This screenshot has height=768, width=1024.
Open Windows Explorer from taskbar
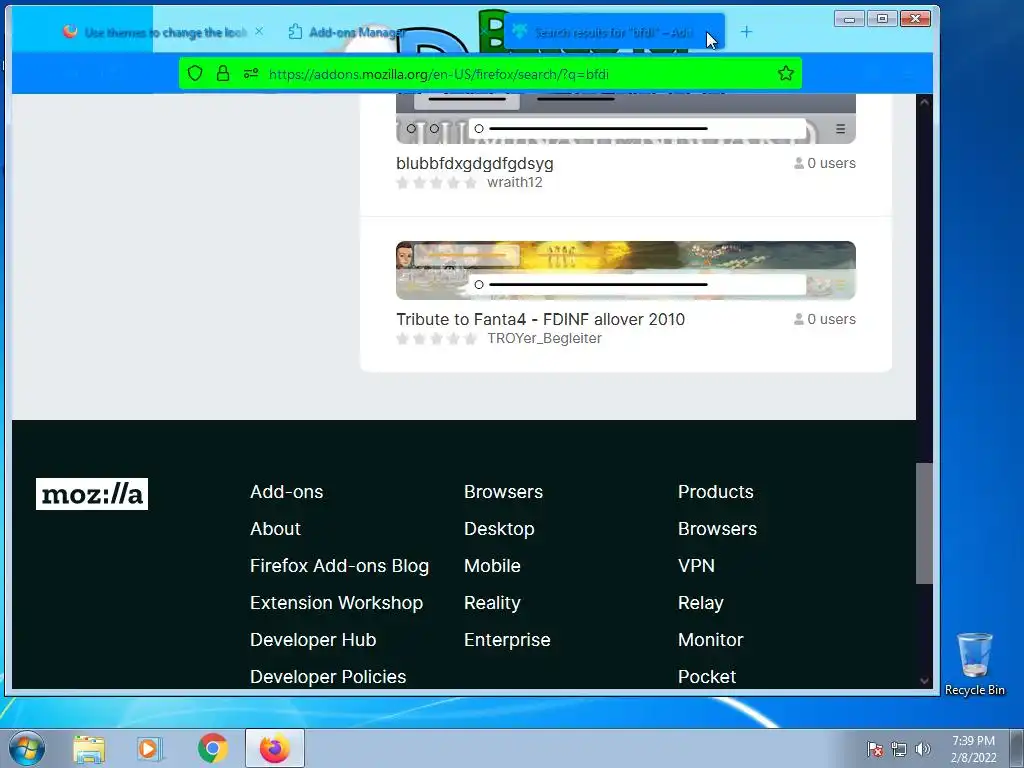[89, 749]
